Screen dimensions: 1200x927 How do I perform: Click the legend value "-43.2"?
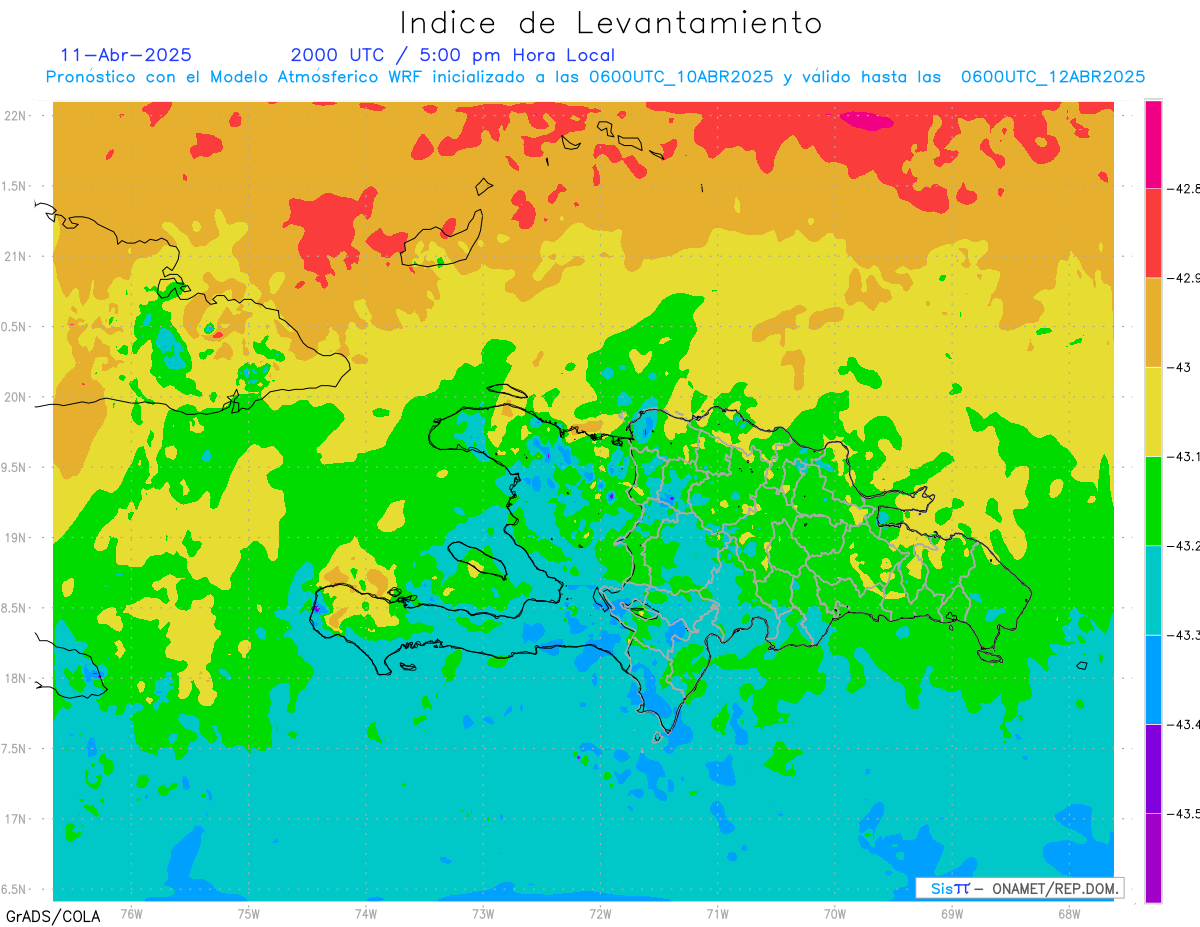1184,545
